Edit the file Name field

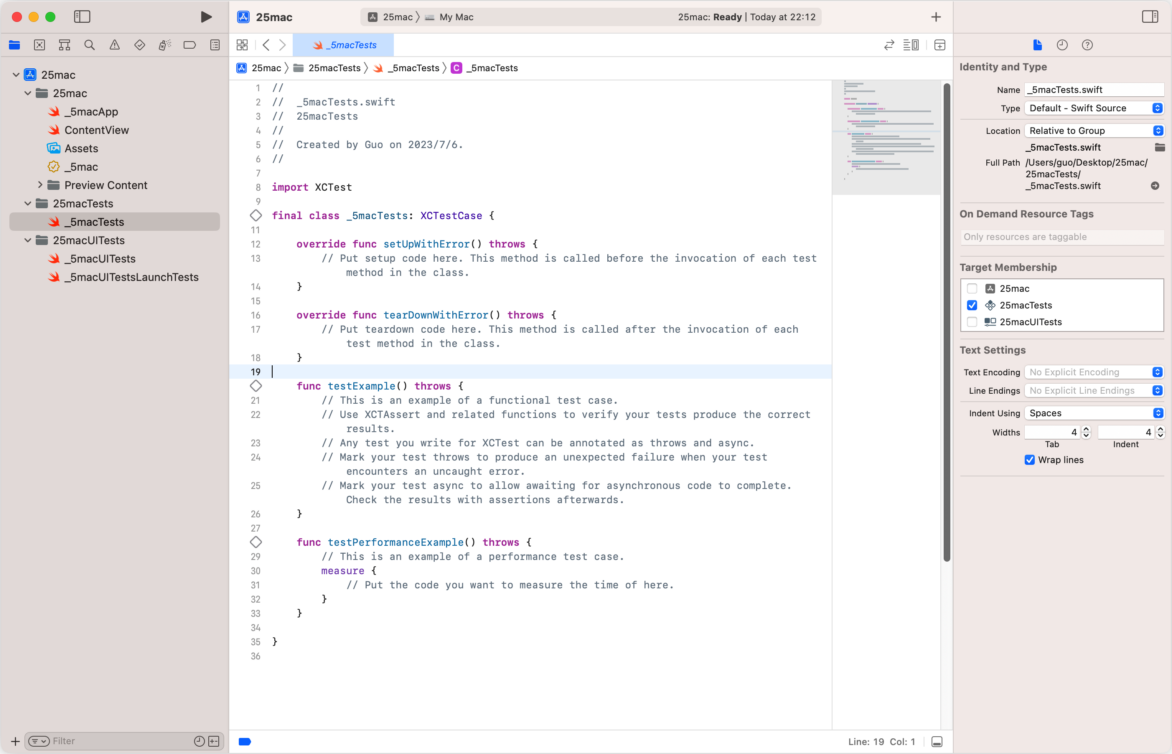(1094, 90)
